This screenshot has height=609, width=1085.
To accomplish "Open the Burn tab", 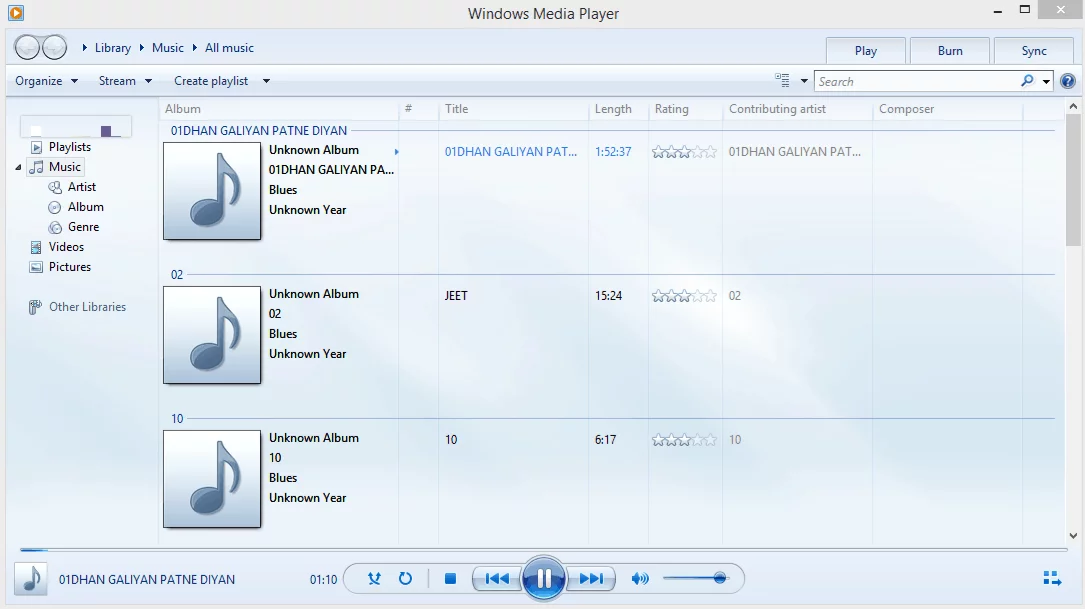I will click(950, 51).
